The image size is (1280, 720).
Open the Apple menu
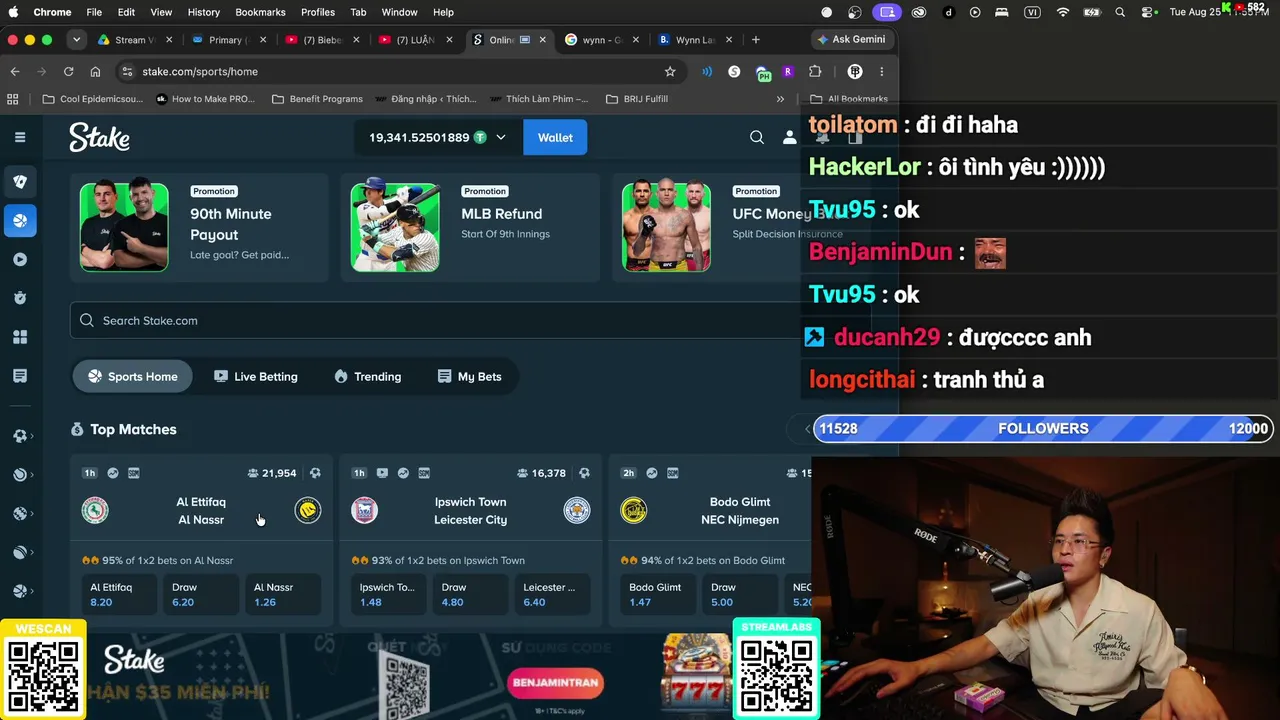coord(14,12)
